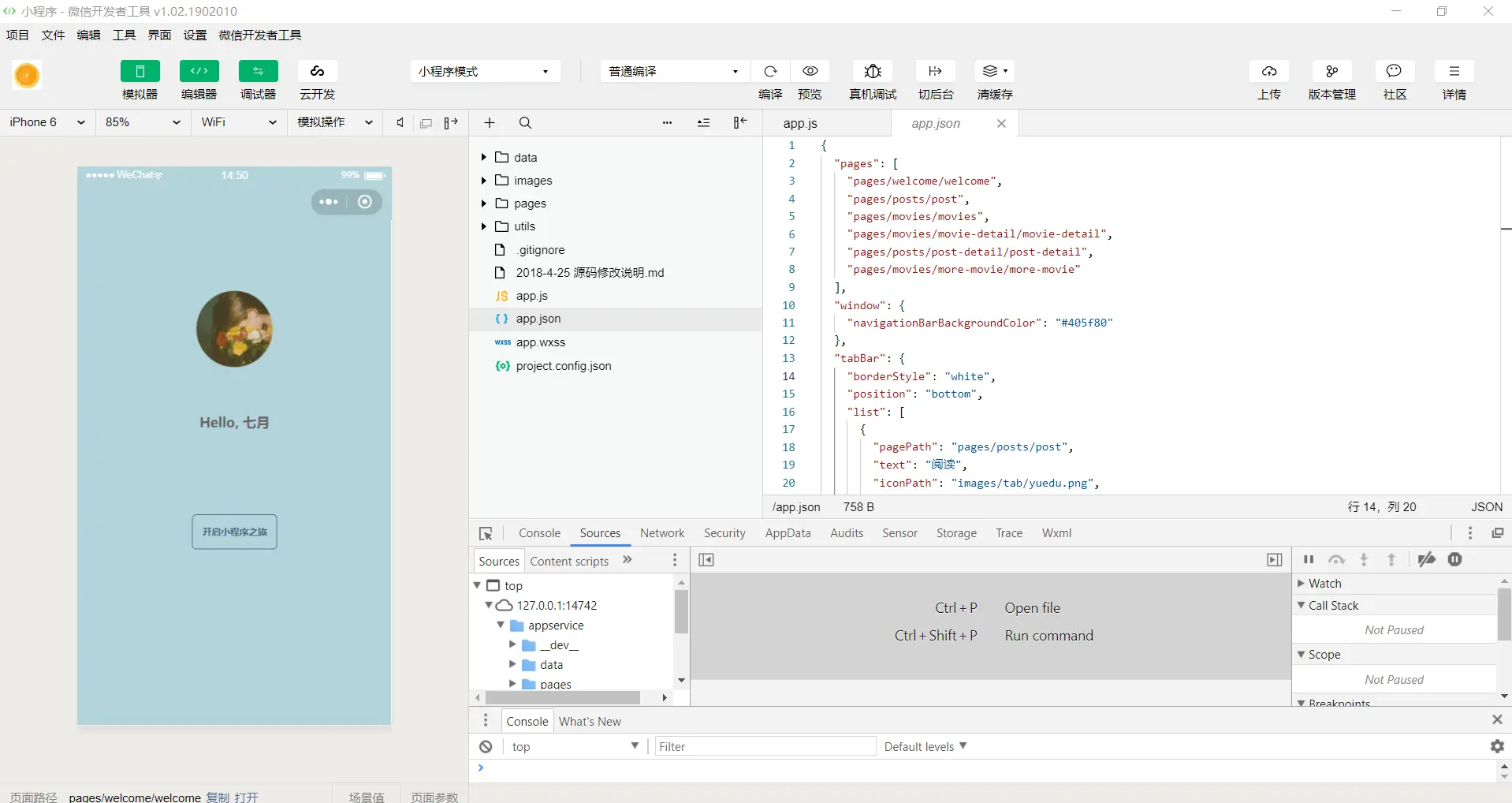Search files with magnifier icon

pos(525,122)
